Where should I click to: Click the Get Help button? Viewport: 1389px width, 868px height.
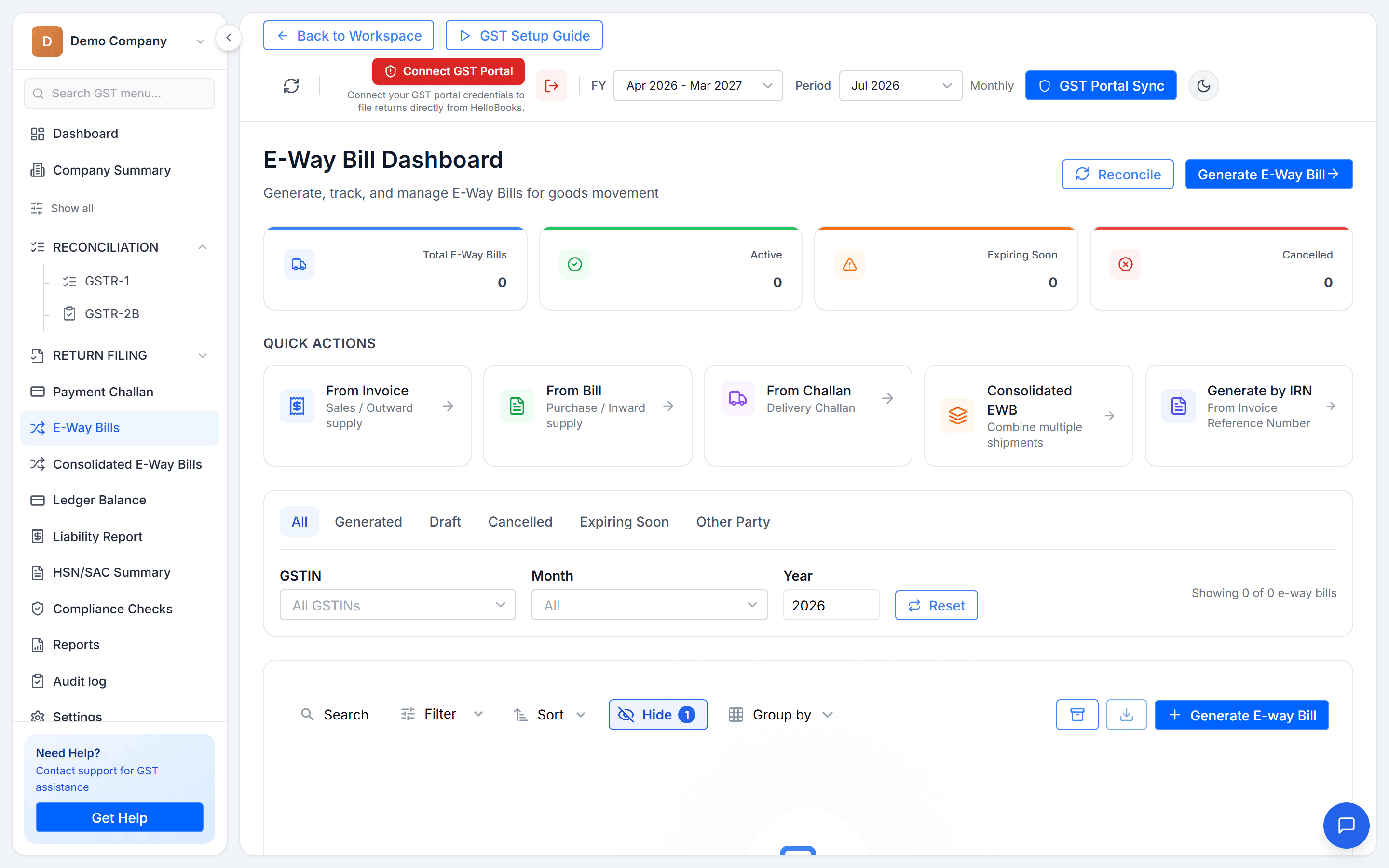click(x=120, y=817)
